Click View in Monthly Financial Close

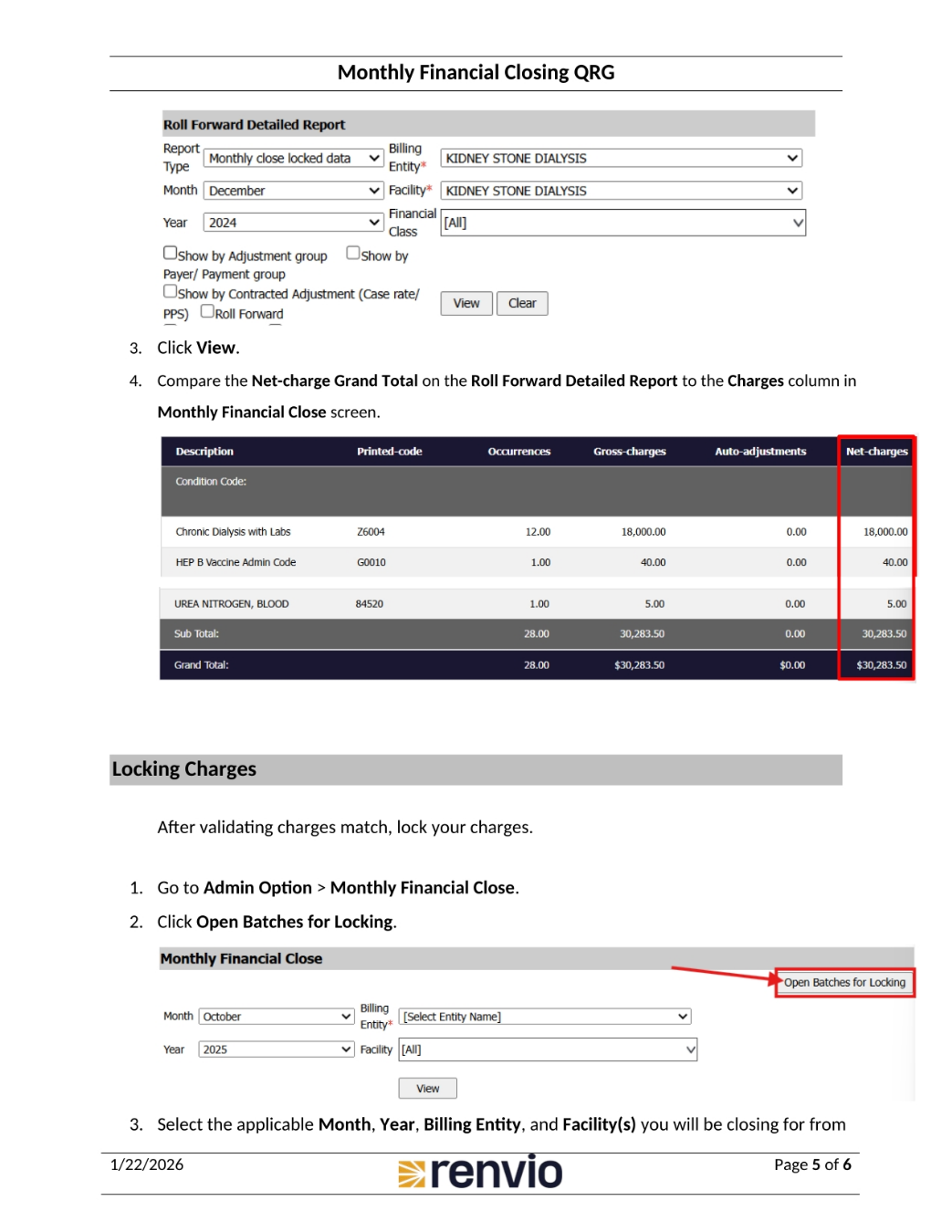coord(428,1089)
